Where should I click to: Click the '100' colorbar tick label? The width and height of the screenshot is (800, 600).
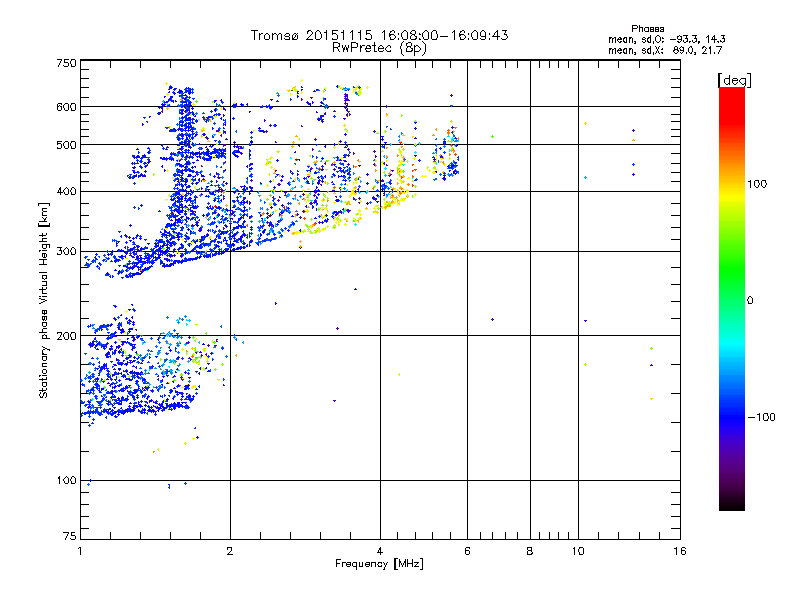tap(757, 184)
